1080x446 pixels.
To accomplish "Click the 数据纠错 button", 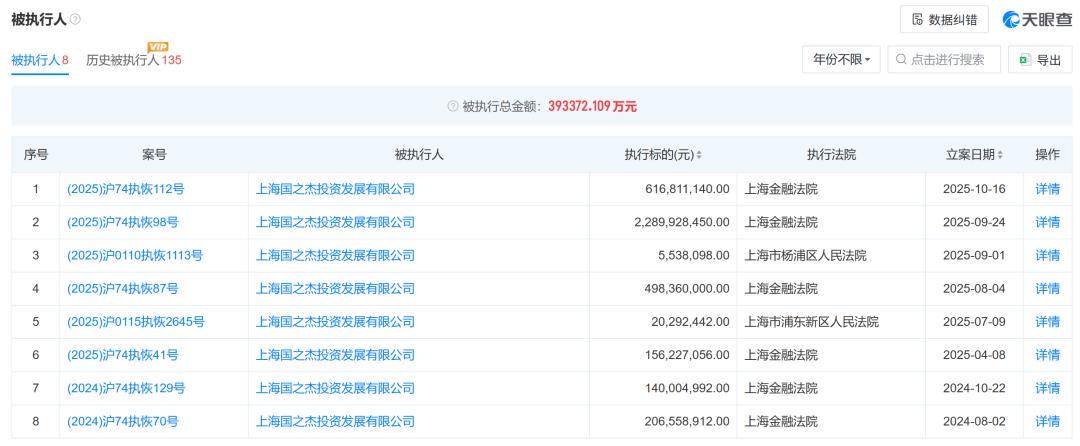I will [944, 20].
